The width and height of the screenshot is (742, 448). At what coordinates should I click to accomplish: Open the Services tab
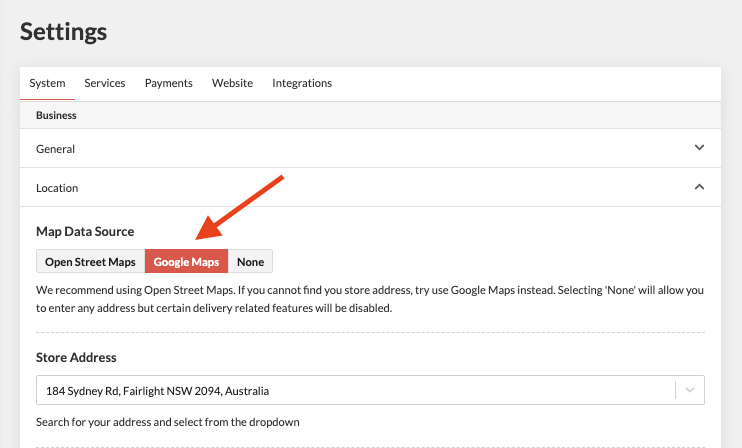point(105,83)
